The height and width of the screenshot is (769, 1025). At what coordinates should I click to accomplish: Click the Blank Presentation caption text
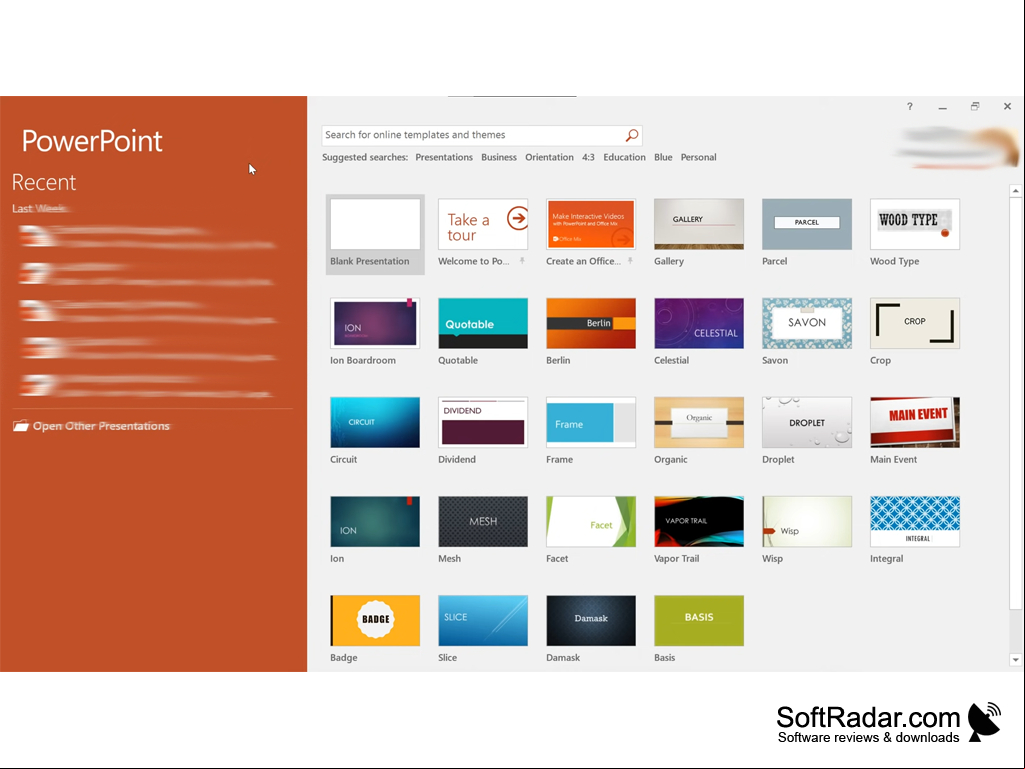tap(369, 261)
